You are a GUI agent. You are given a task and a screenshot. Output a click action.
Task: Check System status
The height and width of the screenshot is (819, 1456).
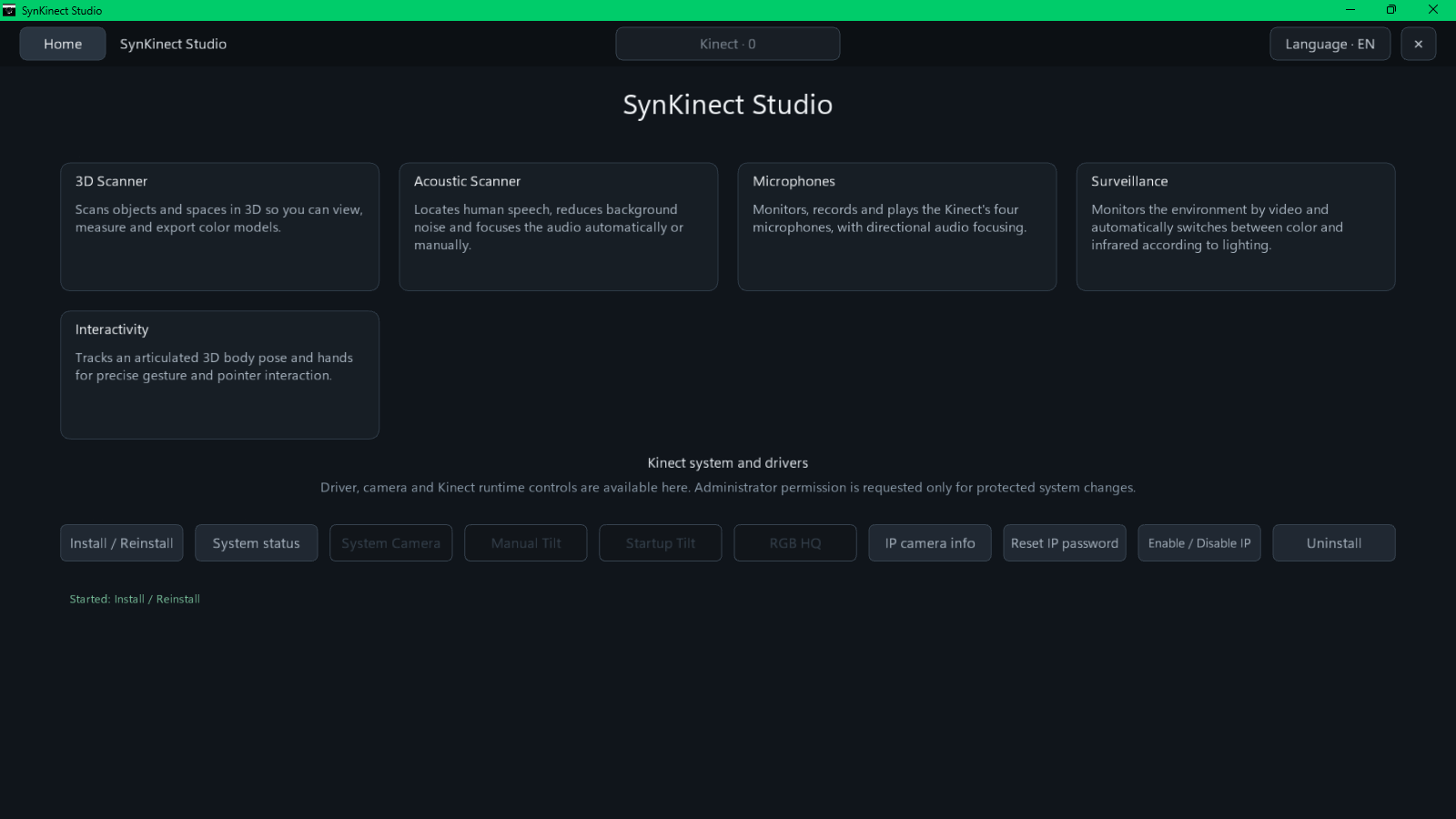pos(256,543)
